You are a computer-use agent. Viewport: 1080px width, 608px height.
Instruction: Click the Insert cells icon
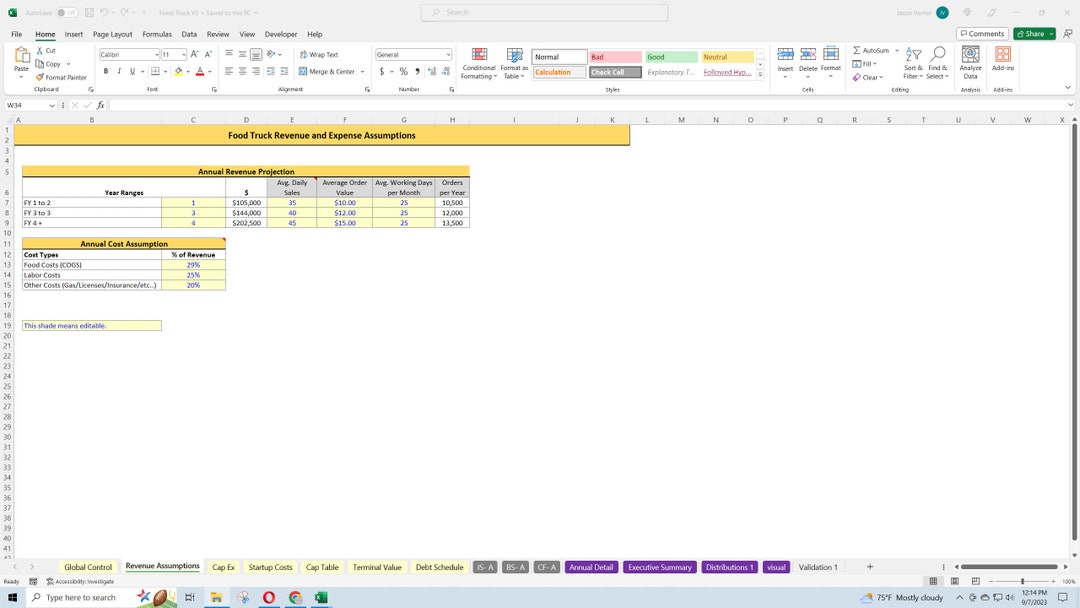pos(785,54)
